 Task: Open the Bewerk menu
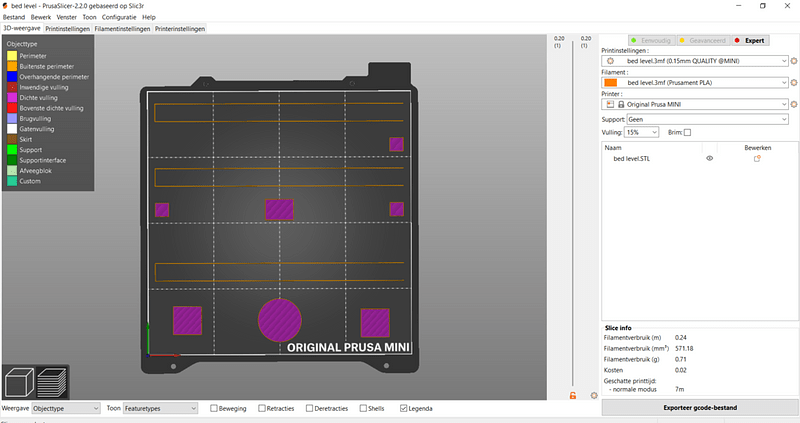(41, 17)
